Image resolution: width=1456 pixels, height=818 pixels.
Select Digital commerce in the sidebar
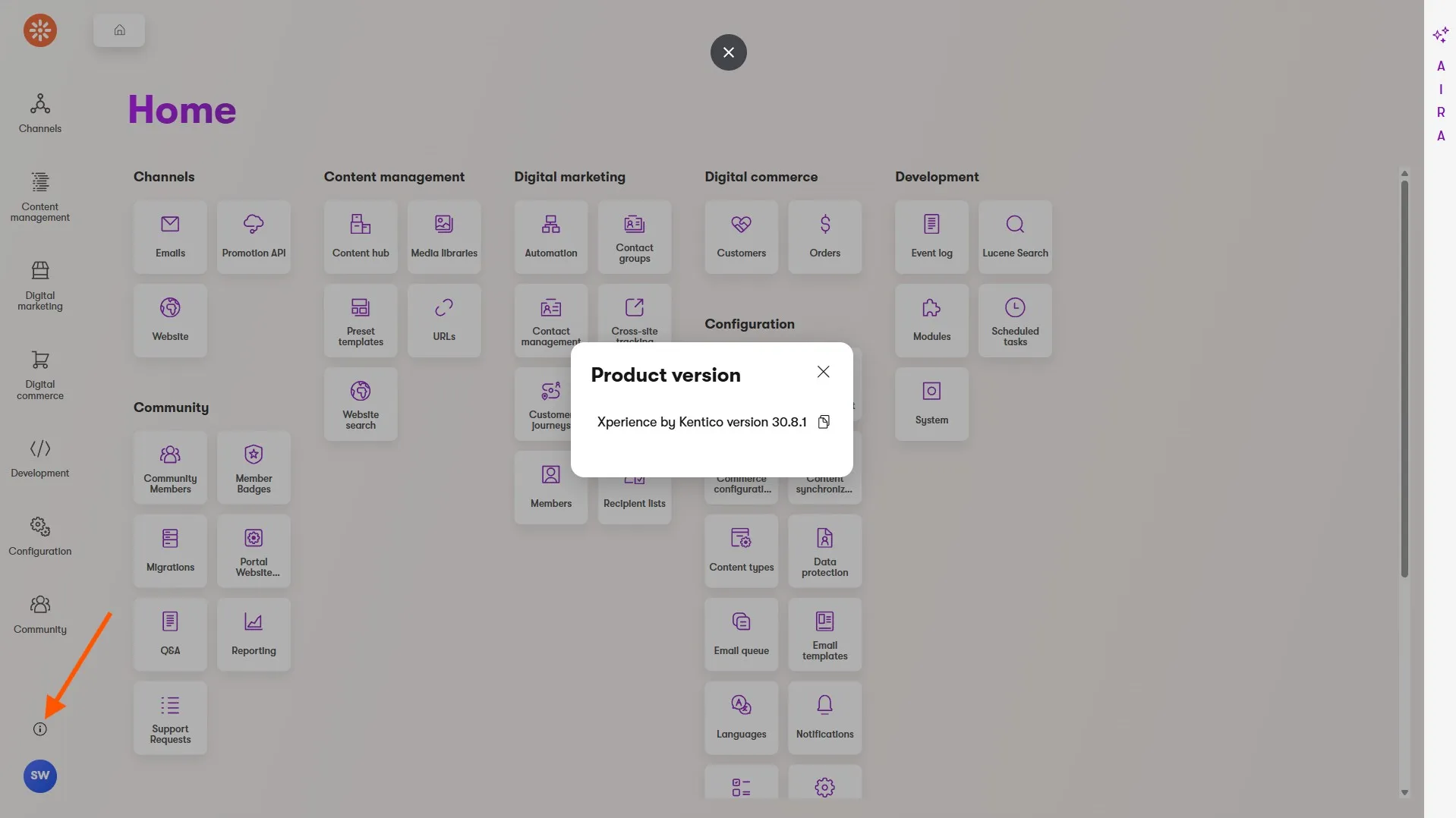[x=40, y=374]
